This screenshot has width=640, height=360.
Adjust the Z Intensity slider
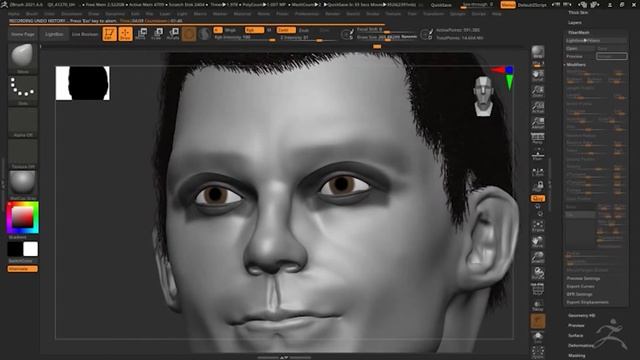(x=307, y=38)
